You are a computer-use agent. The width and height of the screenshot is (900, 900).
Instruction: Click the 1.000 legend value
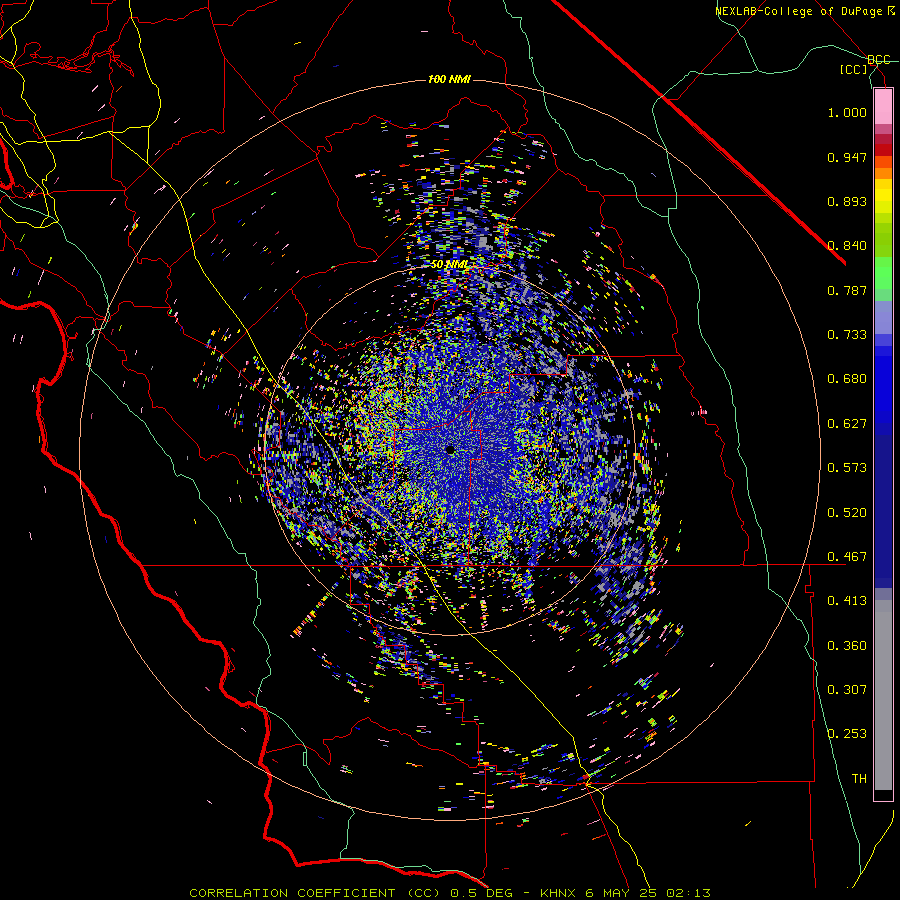(x=847, y=112)
